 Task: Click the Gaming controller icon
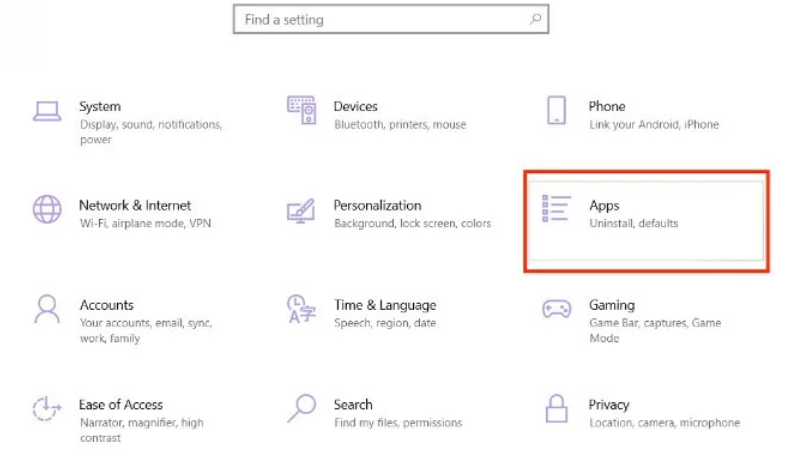coord(556,309)
